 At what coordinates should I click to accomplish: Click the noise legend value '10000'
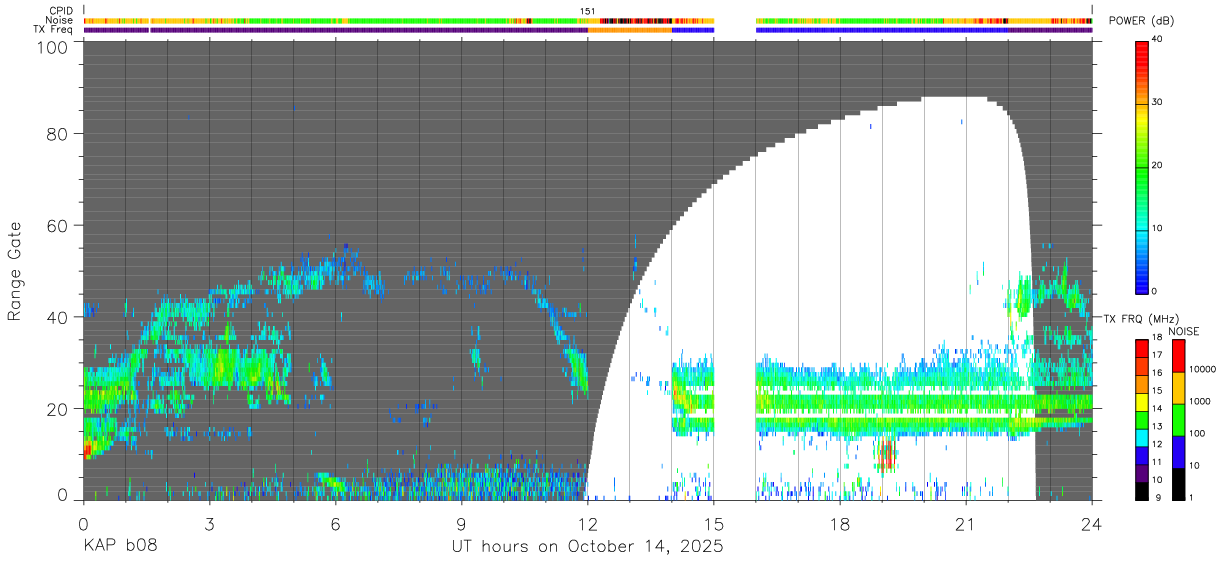(1205, 369)
